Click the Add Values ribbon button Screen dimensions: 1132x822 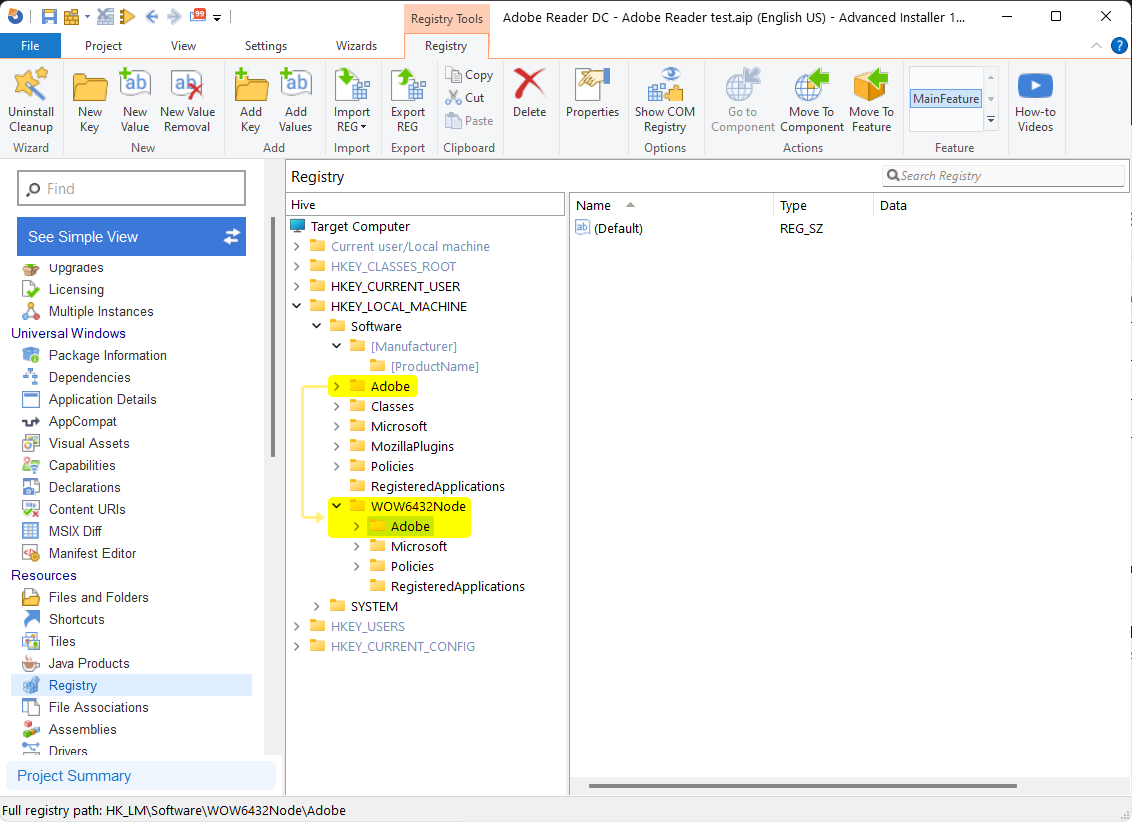coord(295,100)
